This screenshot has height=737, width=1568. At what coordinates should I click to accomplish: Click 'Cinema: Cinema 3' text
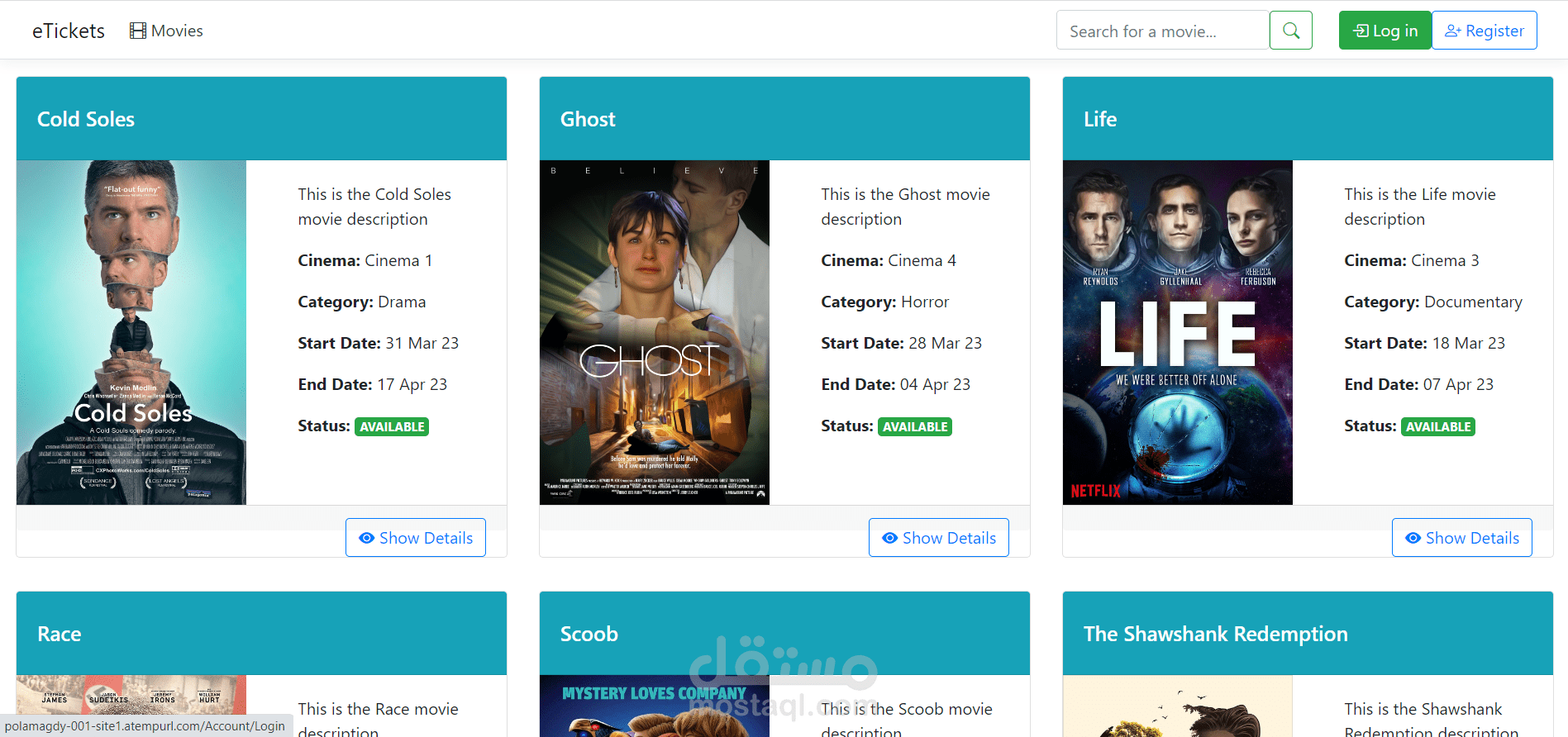[x=1412, y=260]
